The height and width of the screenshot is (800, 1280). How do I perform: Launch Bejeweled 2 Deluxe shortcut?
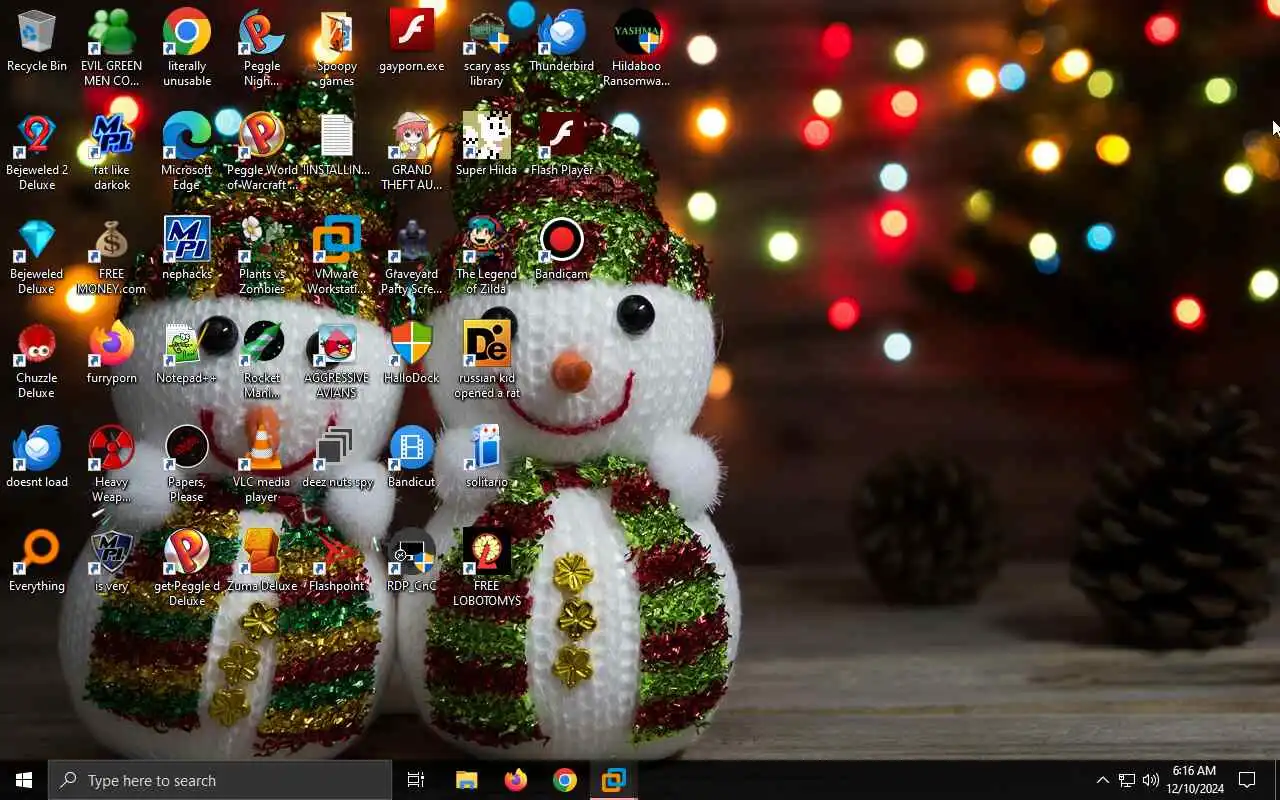click(x=37, y=152)
